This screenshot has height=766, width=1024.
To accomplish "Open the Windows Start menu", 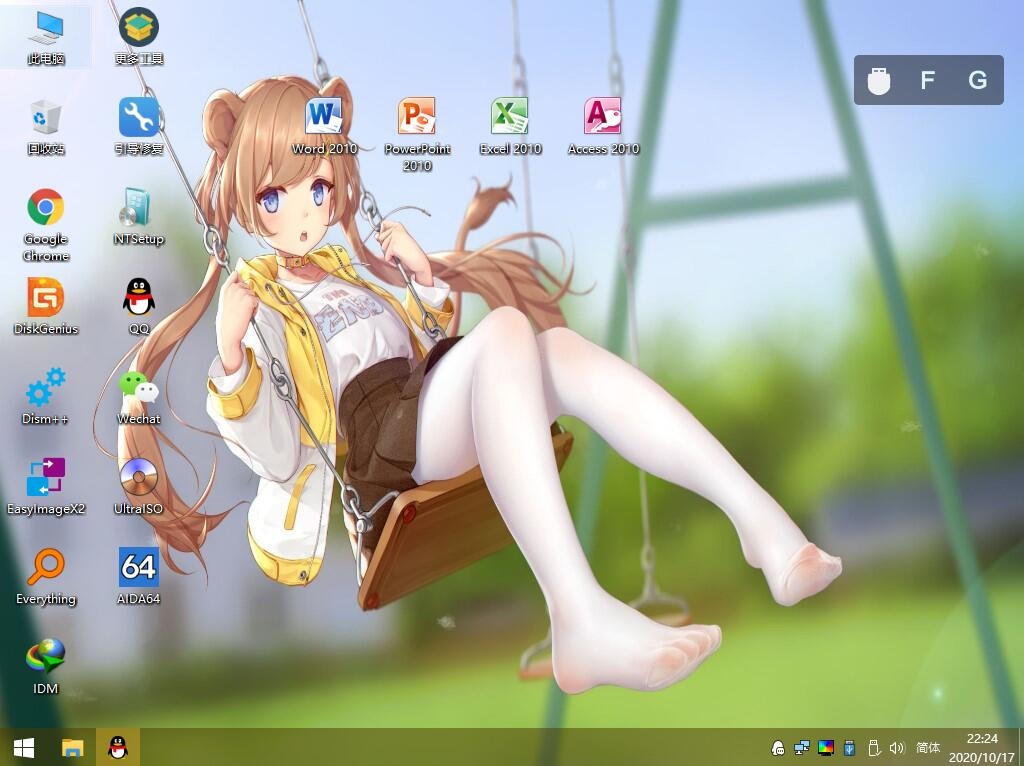I will point(24,748).
